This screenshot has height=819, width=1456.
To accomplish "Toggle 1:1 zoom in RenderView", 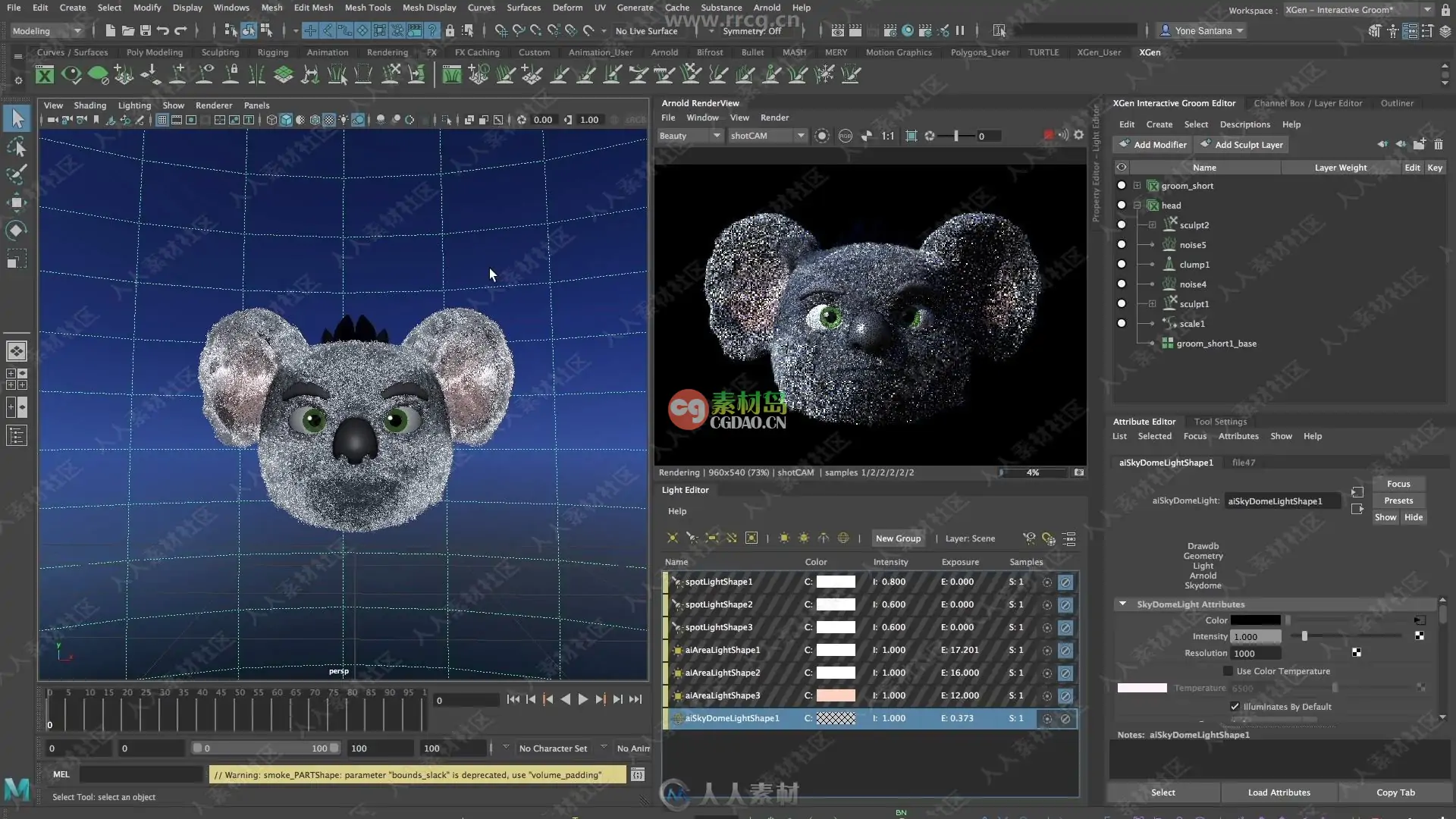I will 887,136.
